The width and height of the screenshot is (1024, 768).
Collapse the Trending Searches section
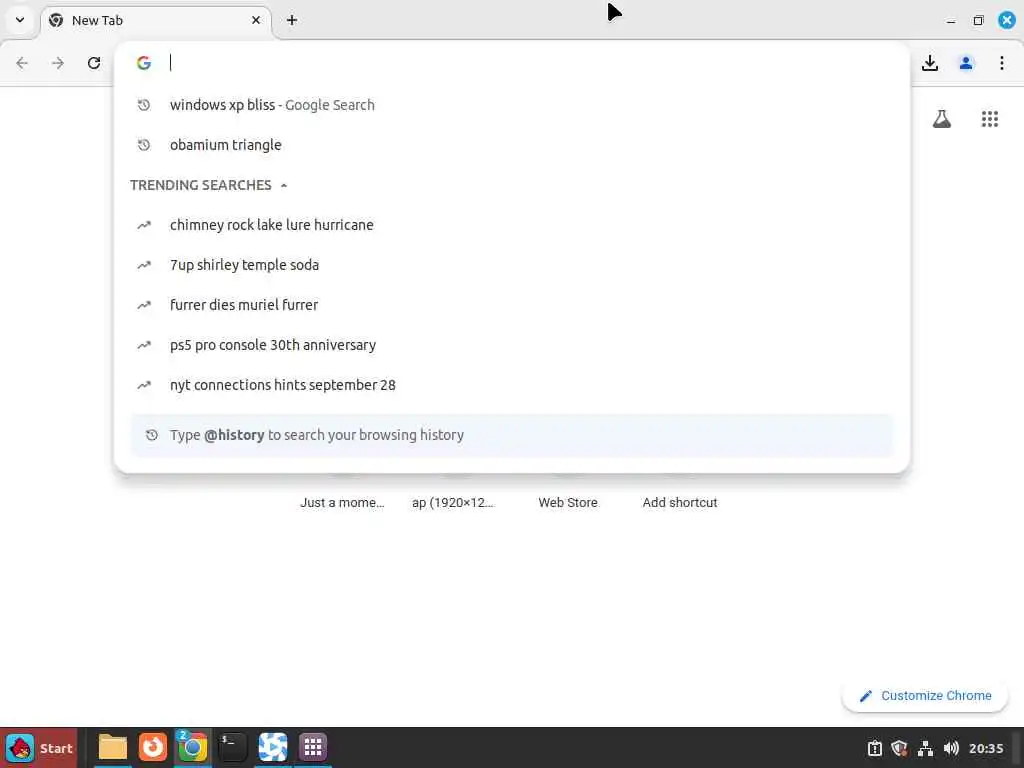tap(284, 185)
